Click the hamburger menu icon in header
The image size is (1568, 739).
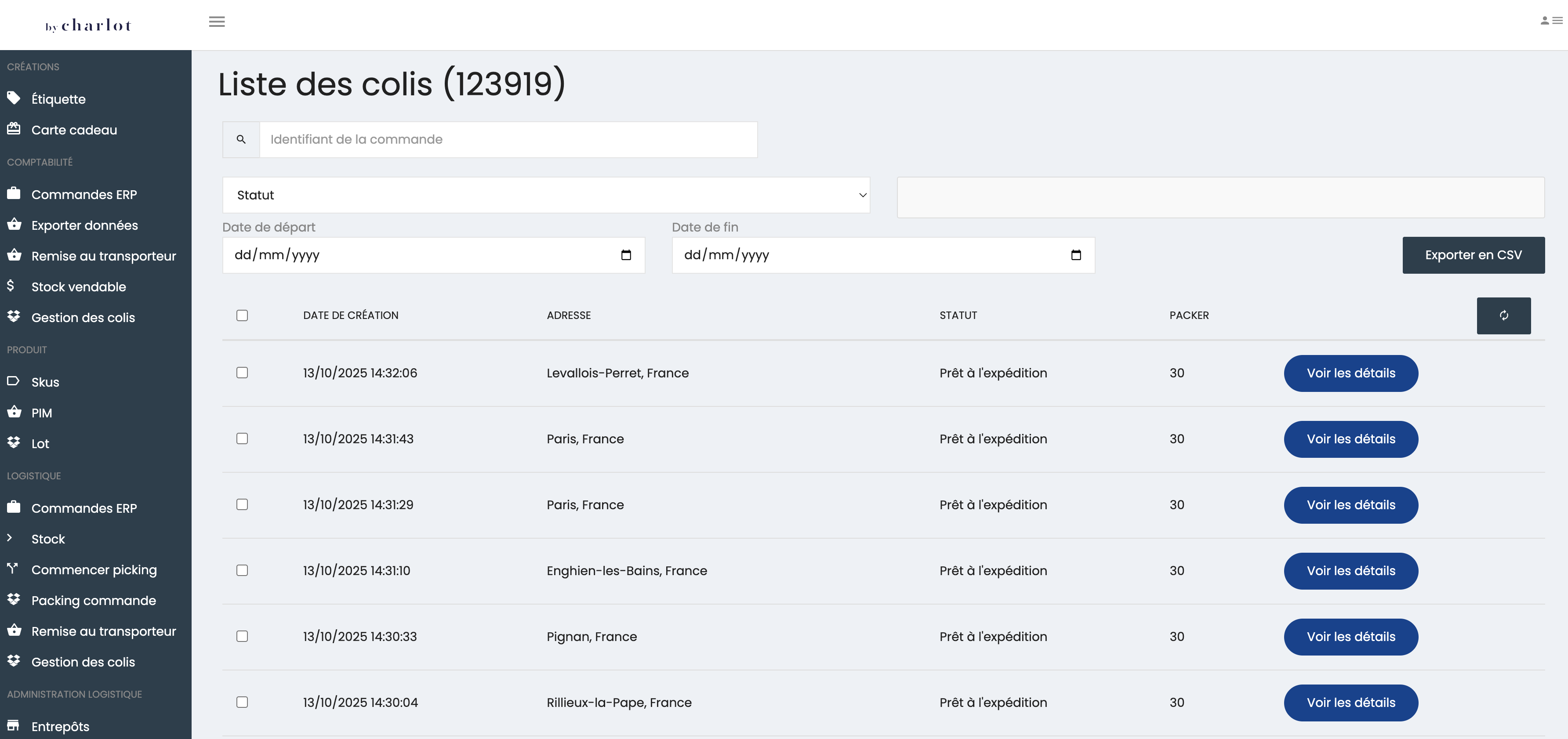[217, 22]
